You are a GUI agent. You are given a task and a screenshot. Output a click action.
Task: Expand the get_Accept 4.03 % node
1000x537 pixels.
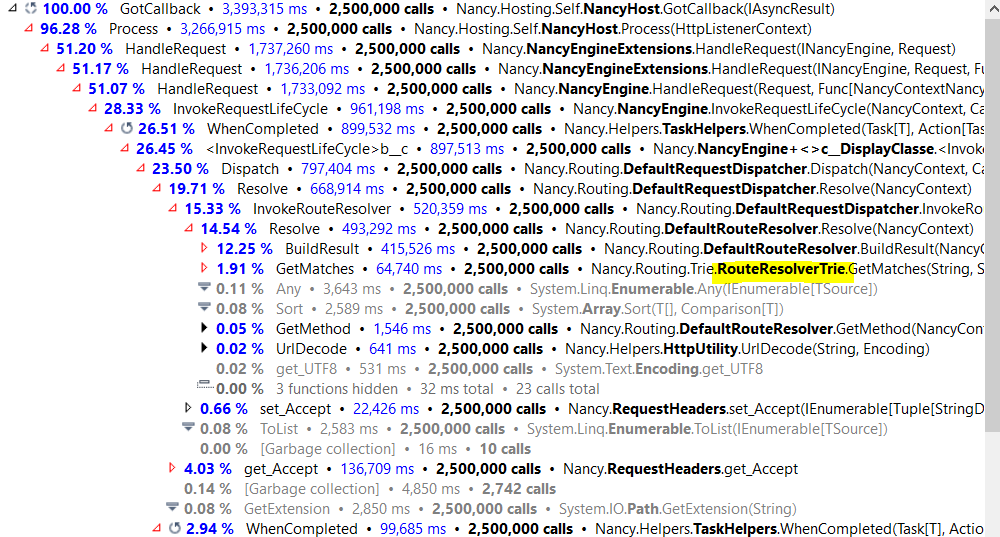(x=172, y=467)
